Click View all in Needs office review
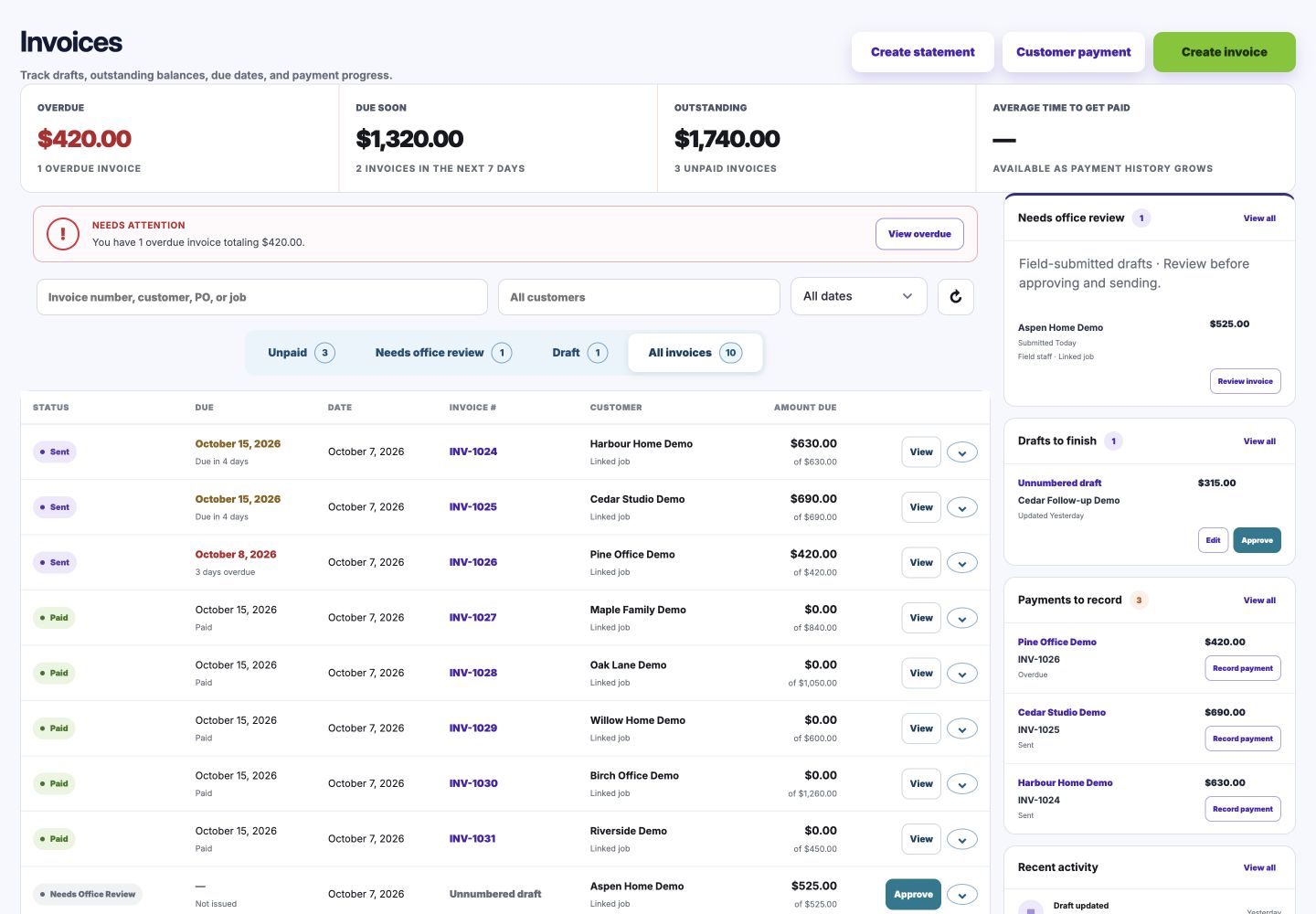 (1259, 218)
